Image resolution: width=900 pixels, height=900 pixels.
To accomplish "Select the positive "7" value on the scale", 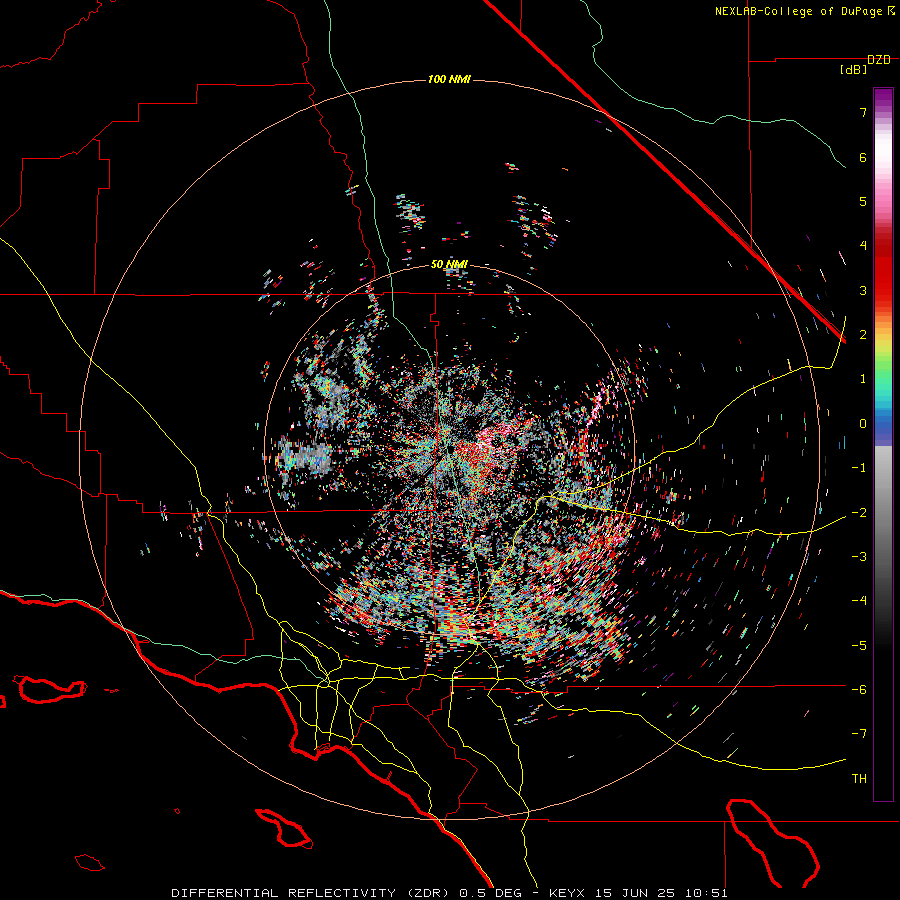I will tap(863, 112).
